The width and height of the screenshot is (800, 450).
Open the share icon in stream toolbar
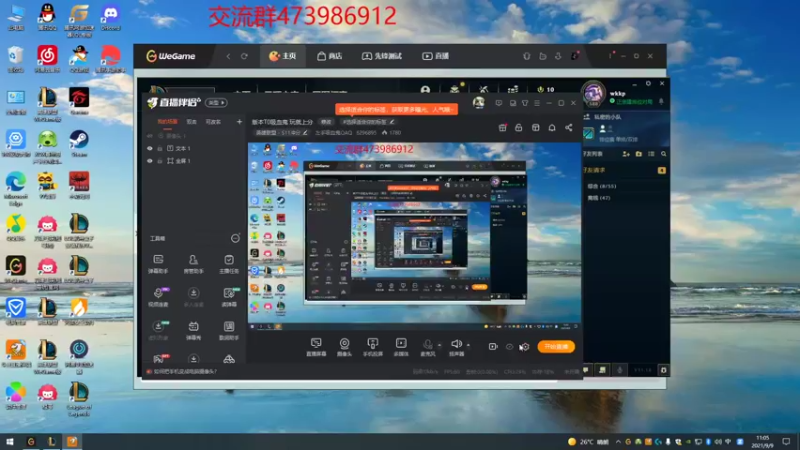(568, 128)
